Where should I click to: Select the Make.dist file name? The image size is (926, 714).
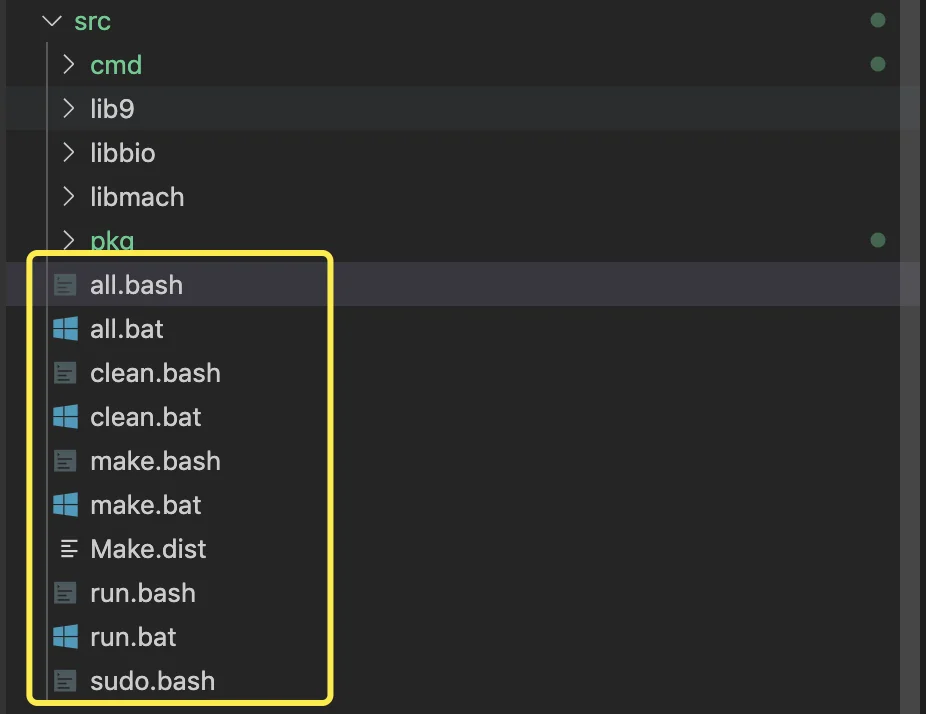(x=148, y=549)
